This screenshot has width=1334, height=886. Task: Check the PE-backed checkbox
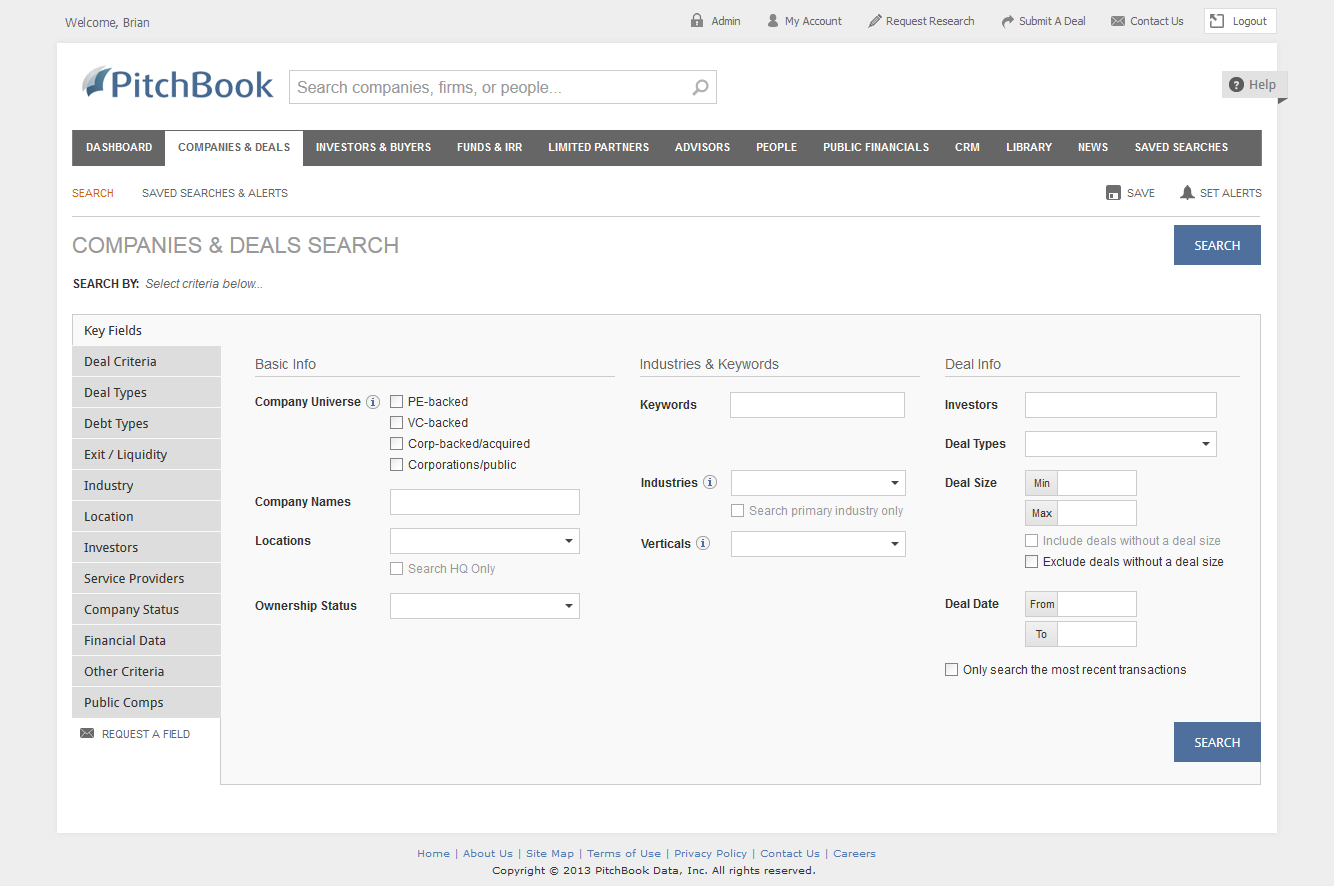coord(397,402)
